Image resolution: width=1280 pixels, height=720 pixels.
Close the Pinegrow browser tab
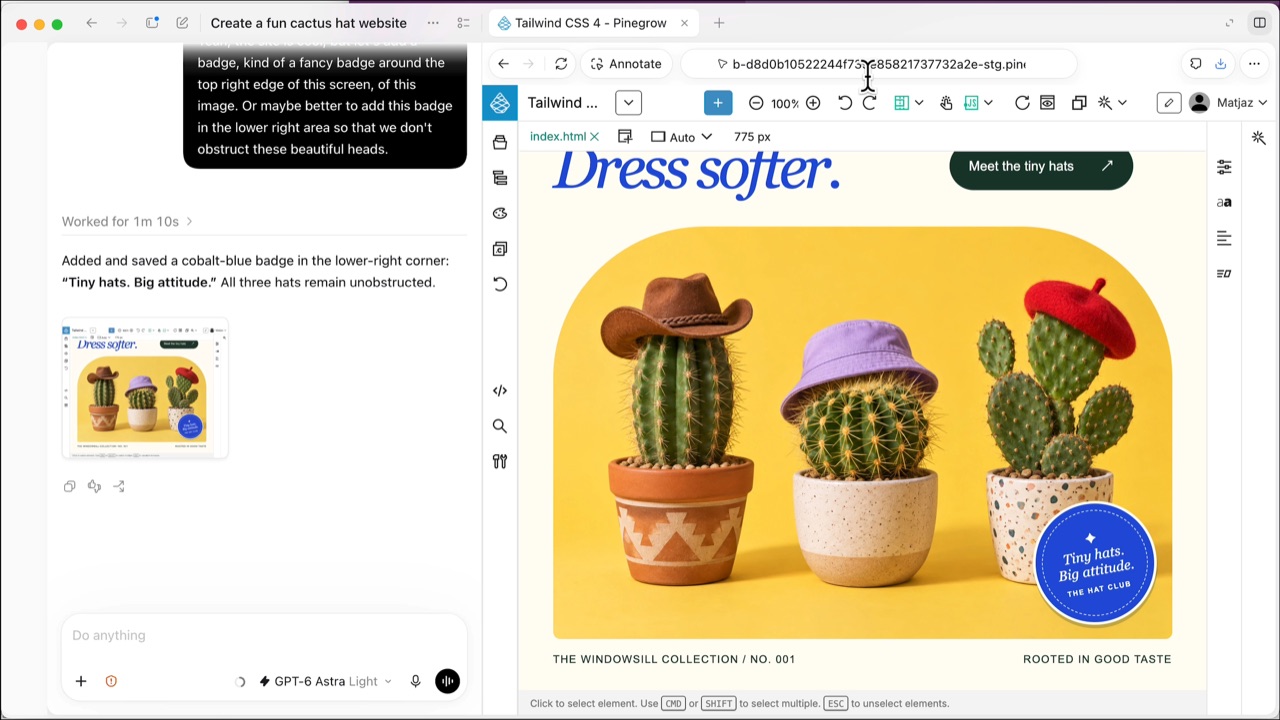coord(684,23)
